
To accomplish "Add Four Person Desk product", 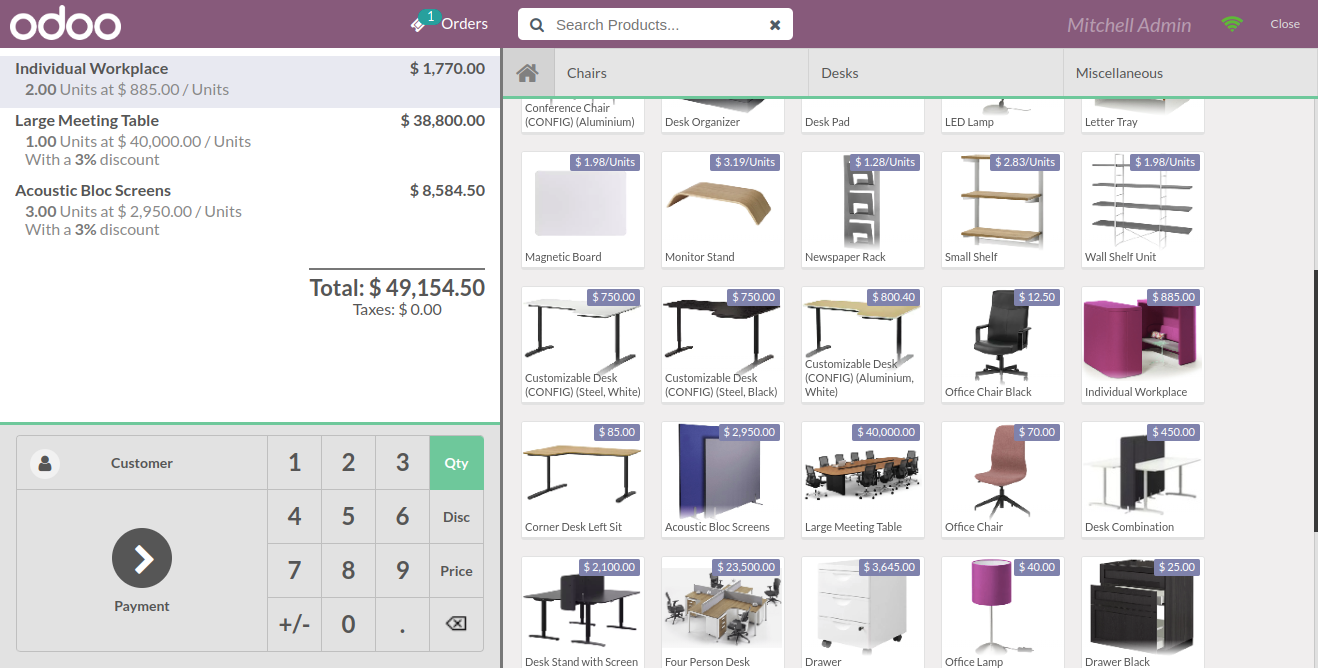I will click(x=723, y=612).
